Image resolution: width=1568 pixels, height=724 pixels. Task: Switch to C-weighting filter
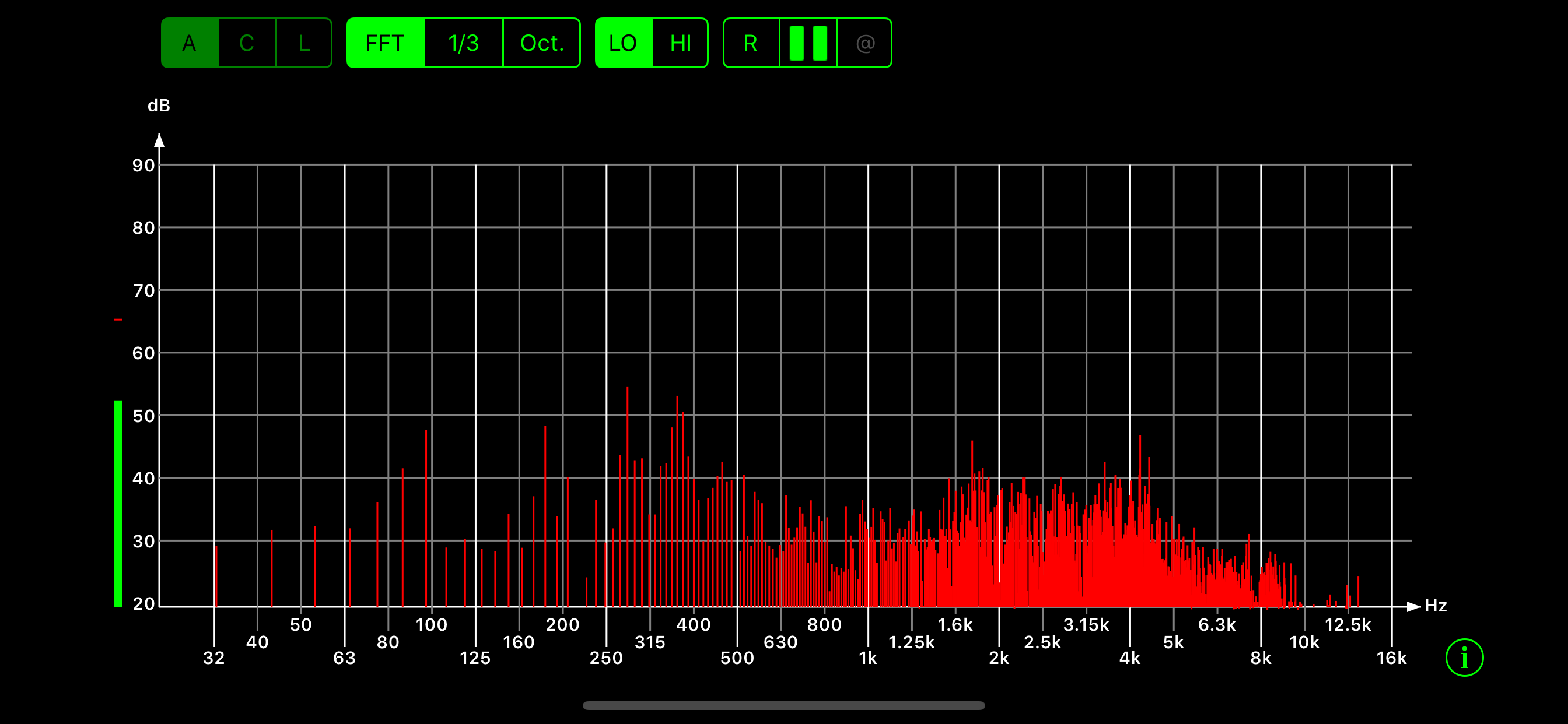coord(247,43)
